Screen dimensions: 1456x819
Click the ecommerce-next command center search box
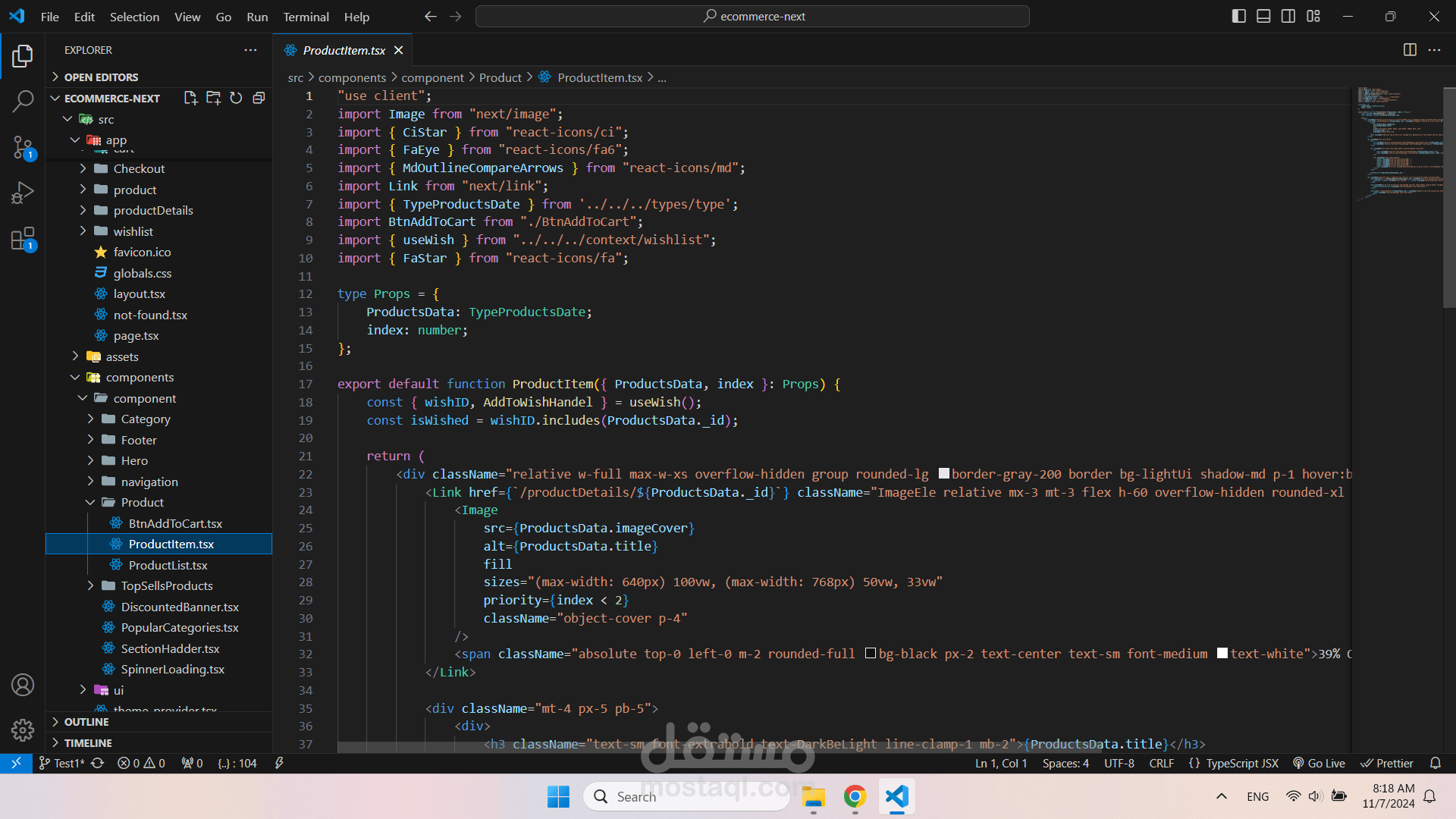[752, 16]
